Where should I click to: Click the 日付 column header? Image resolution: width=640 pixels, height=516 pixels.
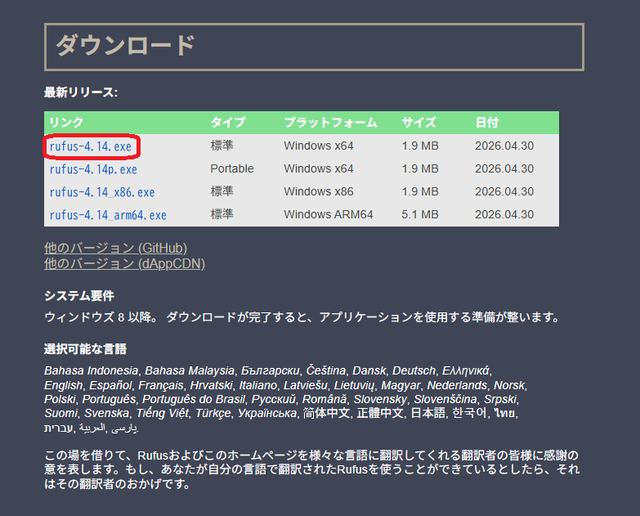pyautogui.click(x=487, y=122)
